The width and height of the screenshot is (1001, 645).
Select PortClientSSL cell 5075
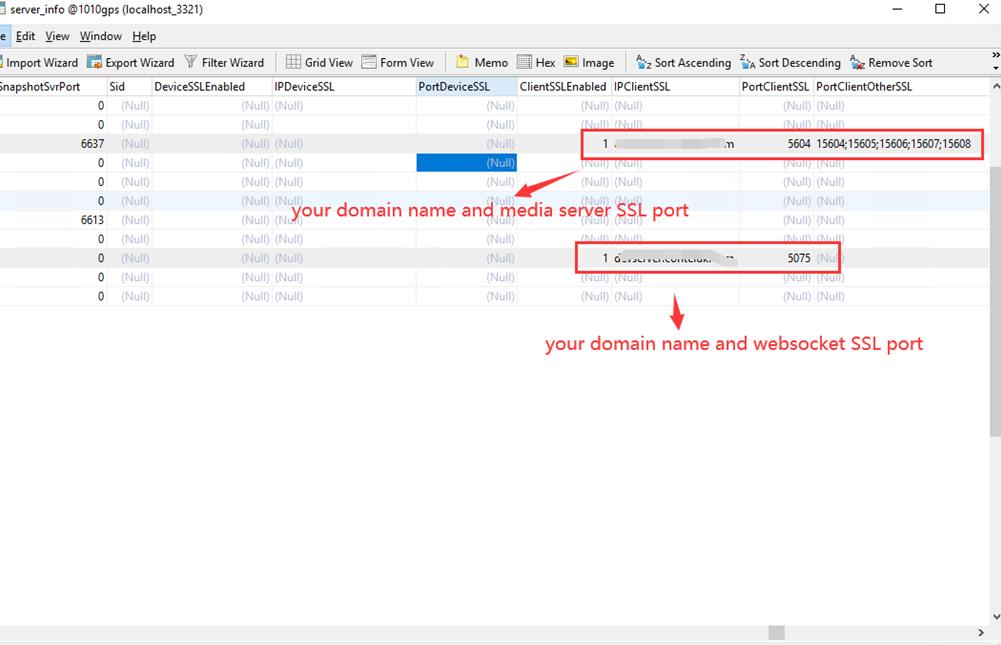(776, 258)
